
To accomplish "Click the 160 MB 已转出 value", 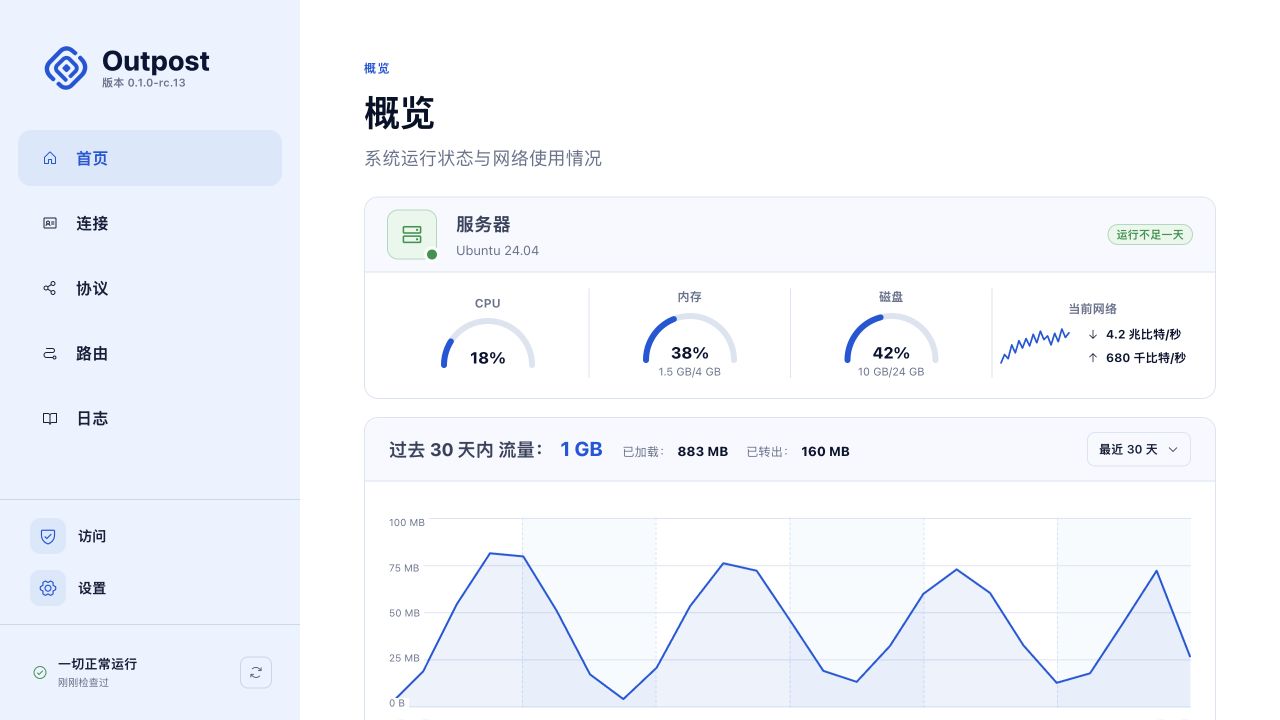I will coord(825,451).
